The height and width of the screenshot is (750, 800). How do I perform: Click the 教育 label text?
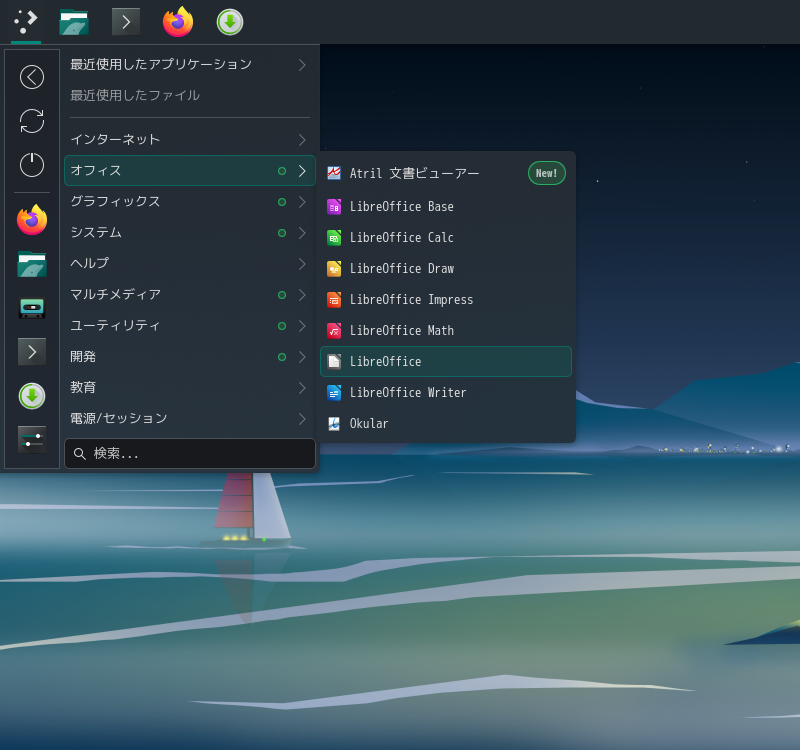click(83, 387)
